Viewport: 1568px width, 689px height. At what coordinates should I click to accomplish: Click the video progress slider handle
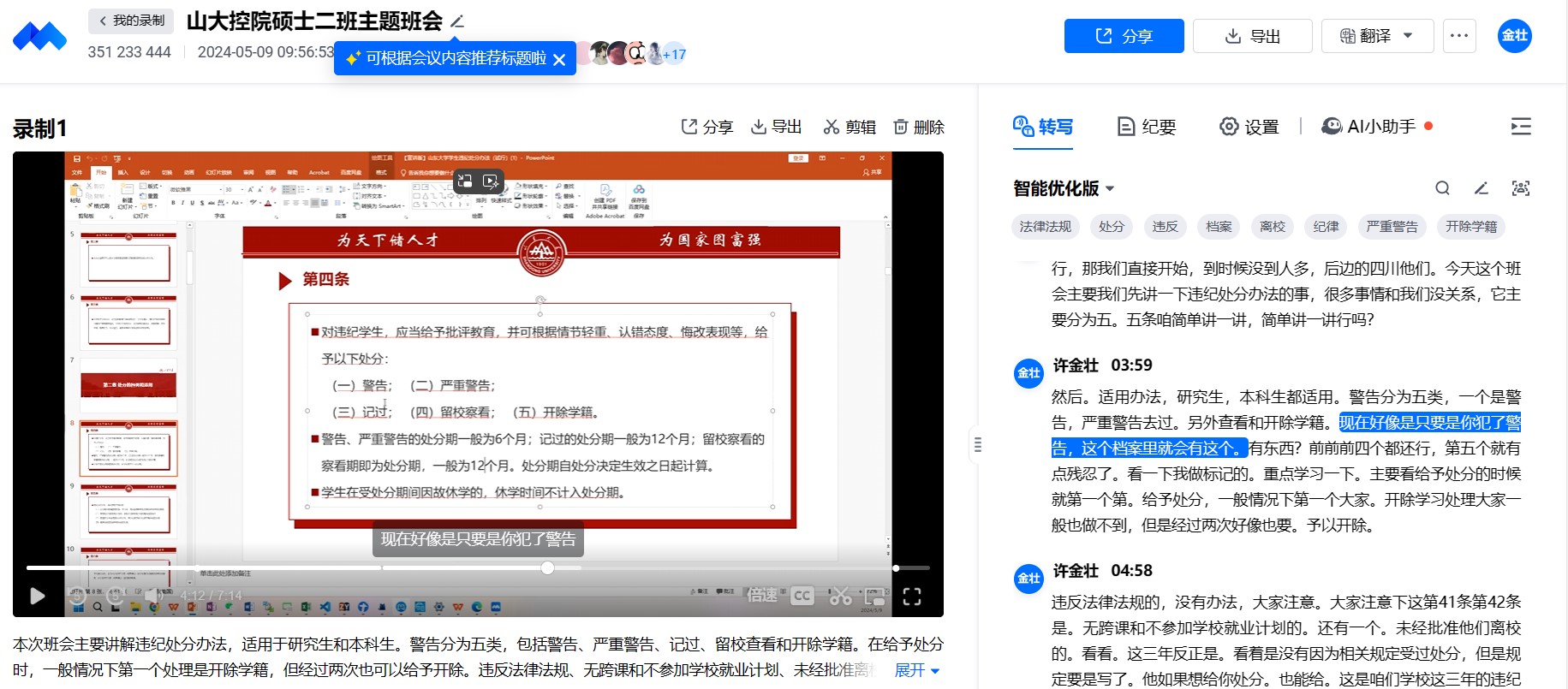tap(547, 567)
